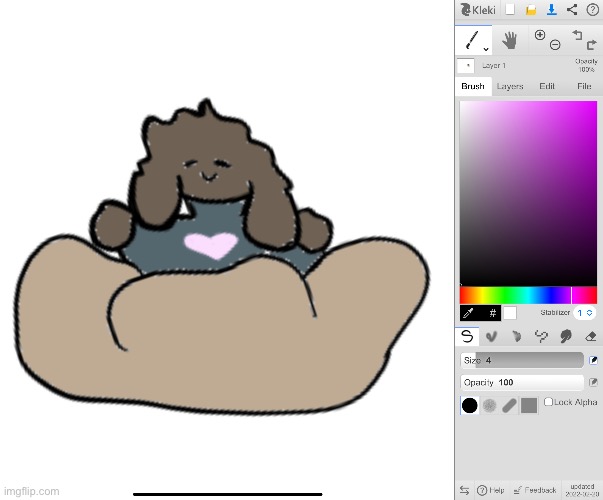Select the blend brush type
Image resolution: width=603 pixels, height=500 pixels.
[x=491, y=337]
